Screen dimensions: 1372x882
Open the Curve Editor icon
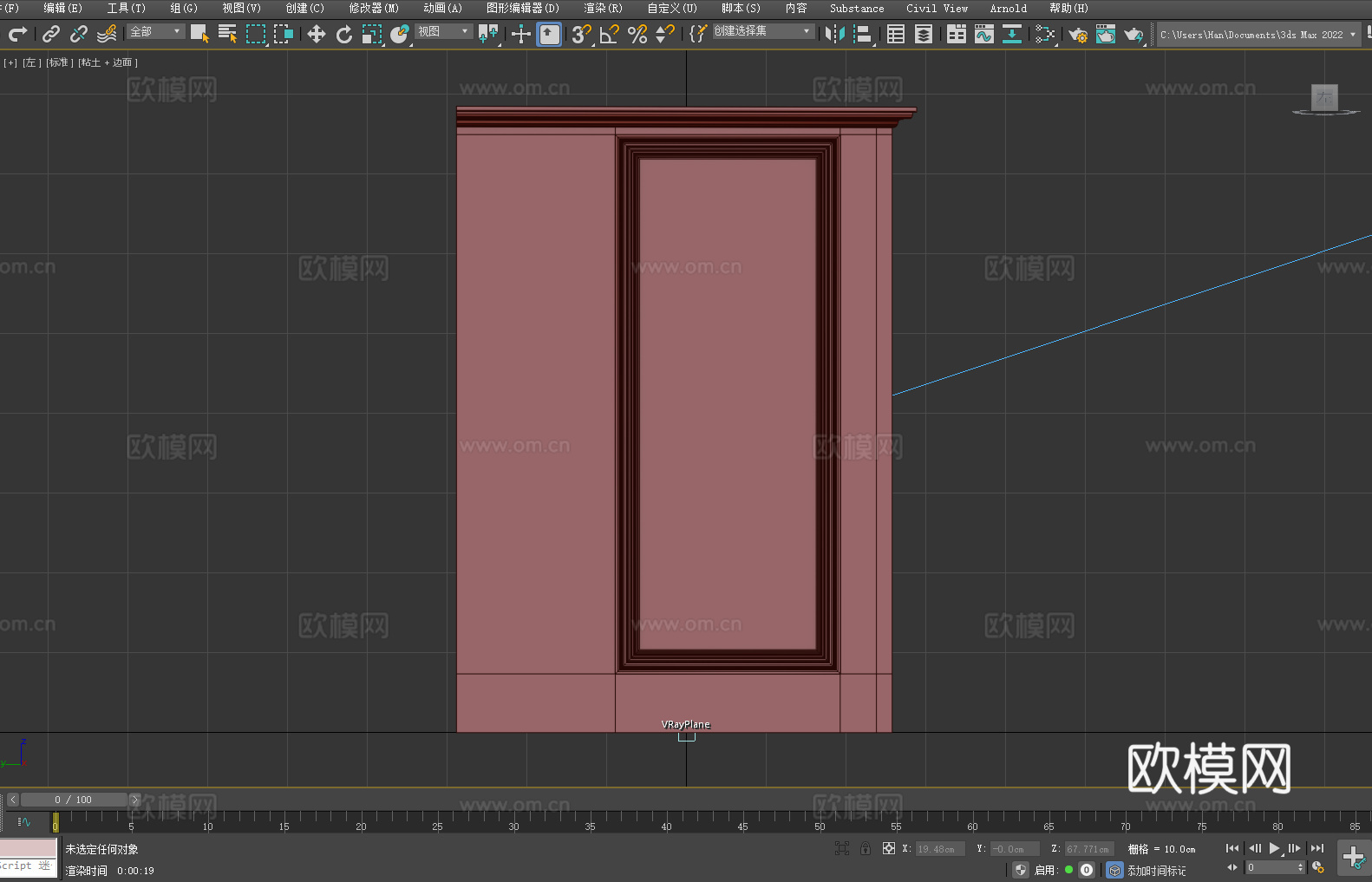pyautogui.click(x=984, y=34)
